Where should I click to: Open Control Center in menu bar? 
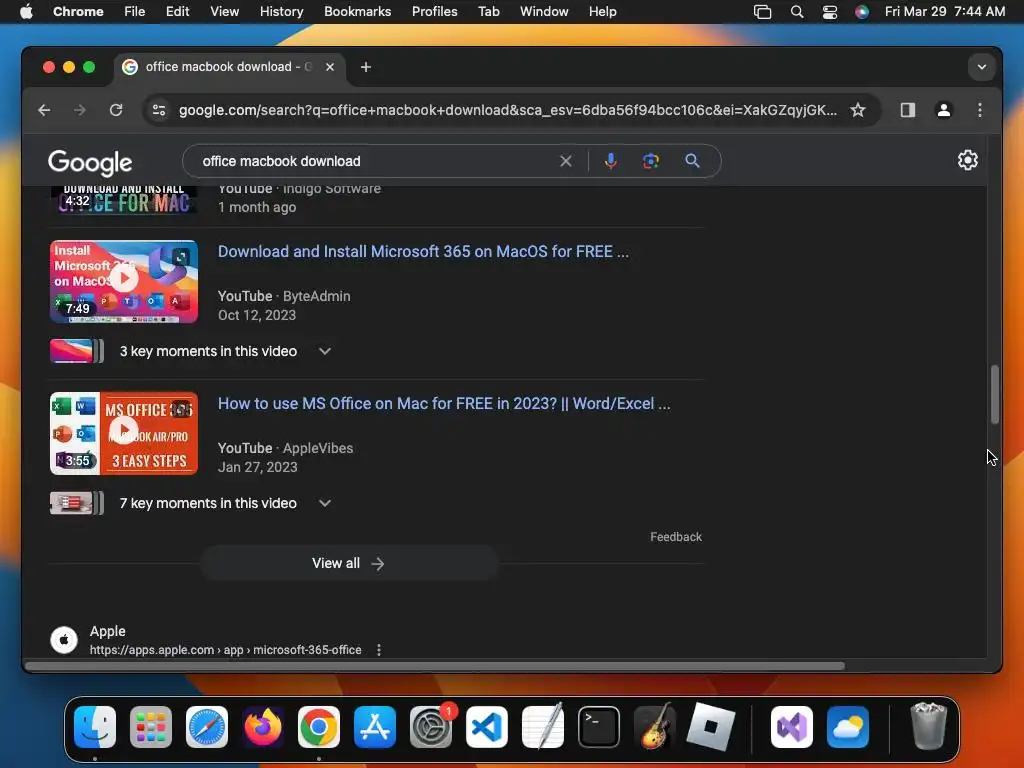pos(829,12)
